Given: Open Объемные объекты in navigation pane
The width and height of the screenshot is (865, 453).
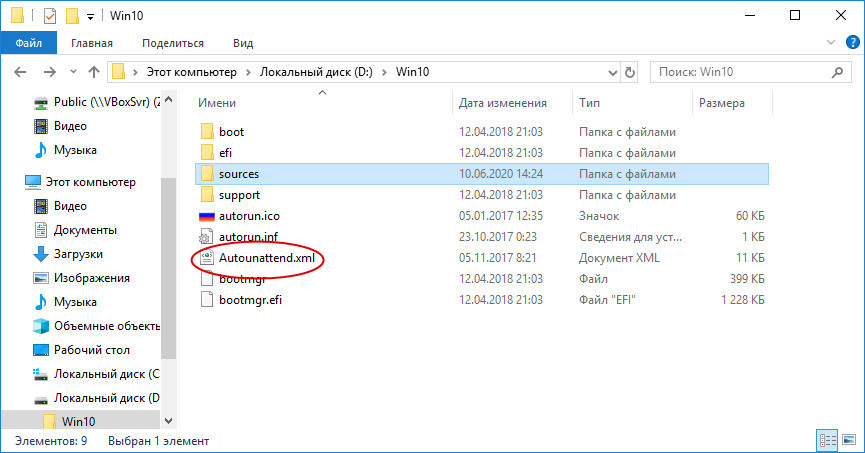Looking at the screenshot, I should 97,326.
